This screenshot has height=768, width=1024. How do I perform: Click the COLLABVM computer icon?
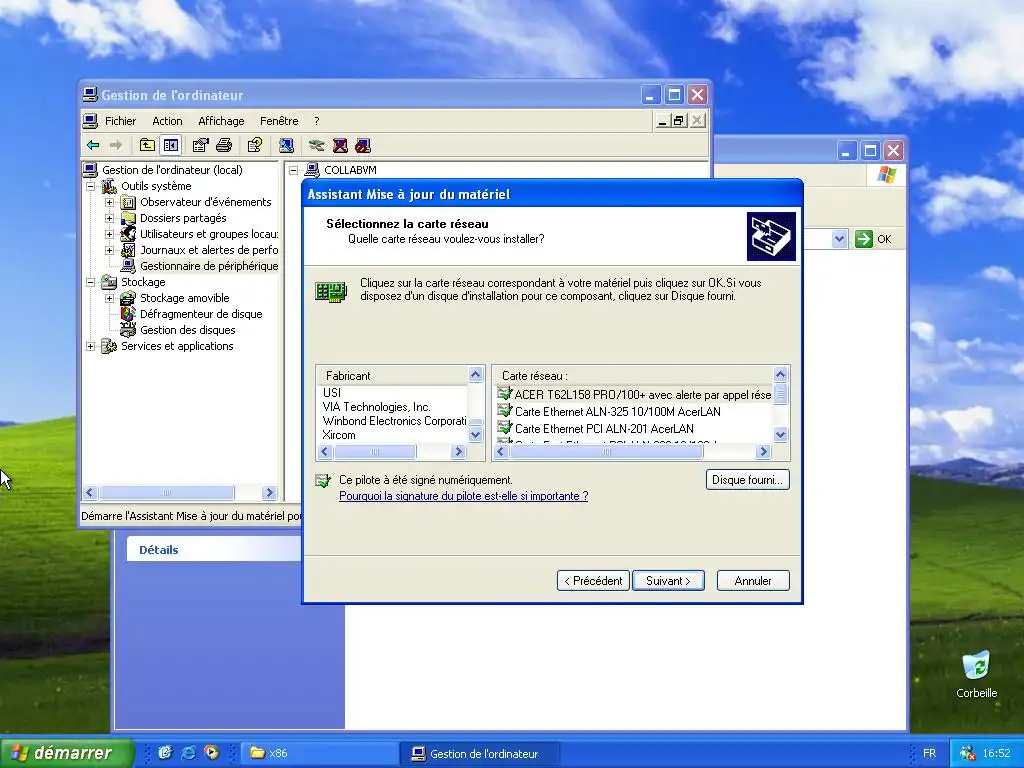coord(312,170)
